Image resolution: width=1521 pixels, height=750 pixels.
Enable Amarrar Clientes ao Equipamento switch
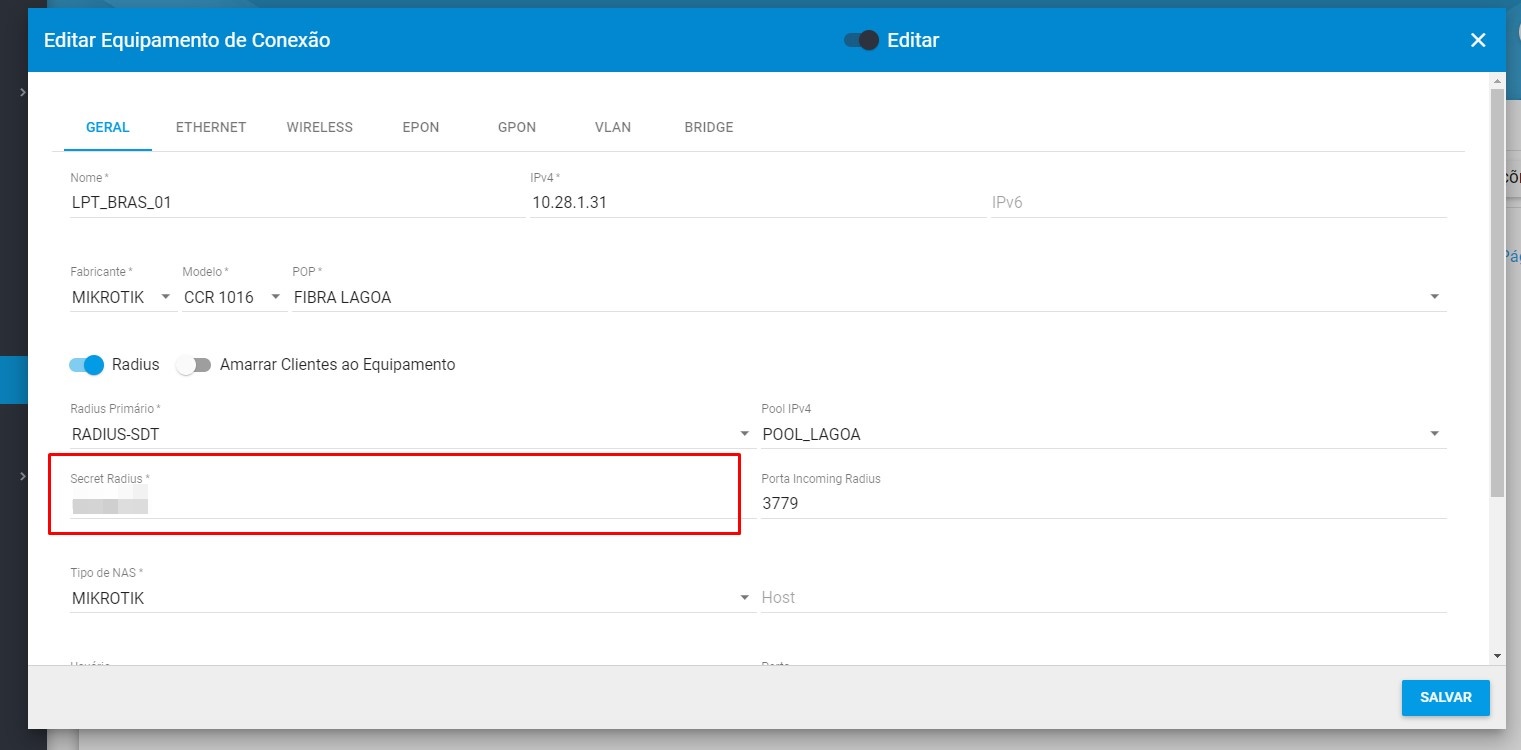pos(194,365)
